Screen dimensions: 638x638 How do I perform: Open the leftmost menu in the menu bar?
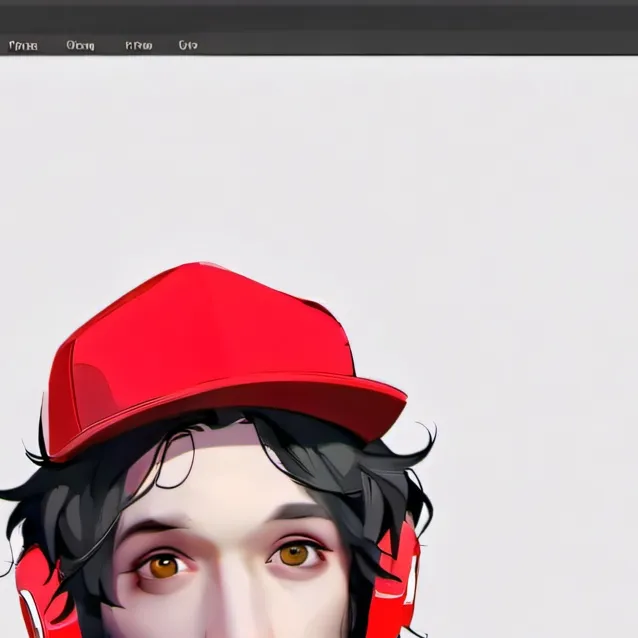pyautogui.click(x=23, y=45)
